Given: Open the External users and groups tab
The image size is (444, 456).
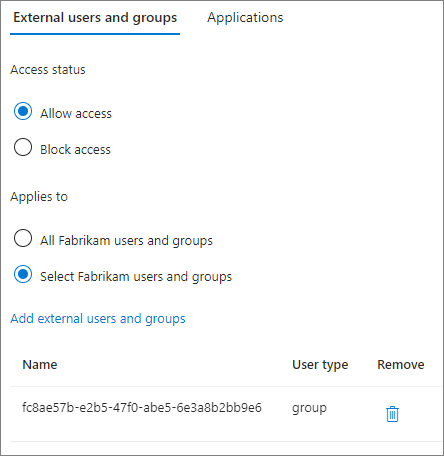Looking at the screenshot, I should point(95,18).
